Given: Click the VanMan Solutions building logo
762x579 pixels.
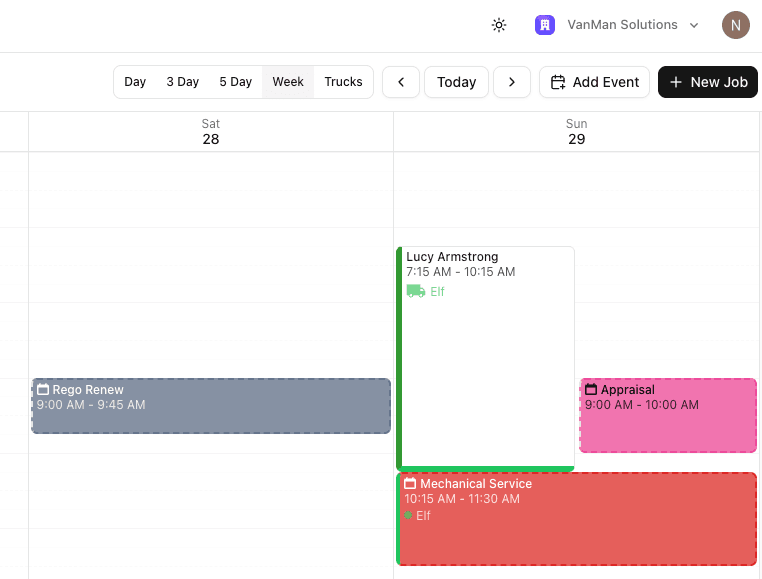Looking at the screenshot, I should coord(545,25).
